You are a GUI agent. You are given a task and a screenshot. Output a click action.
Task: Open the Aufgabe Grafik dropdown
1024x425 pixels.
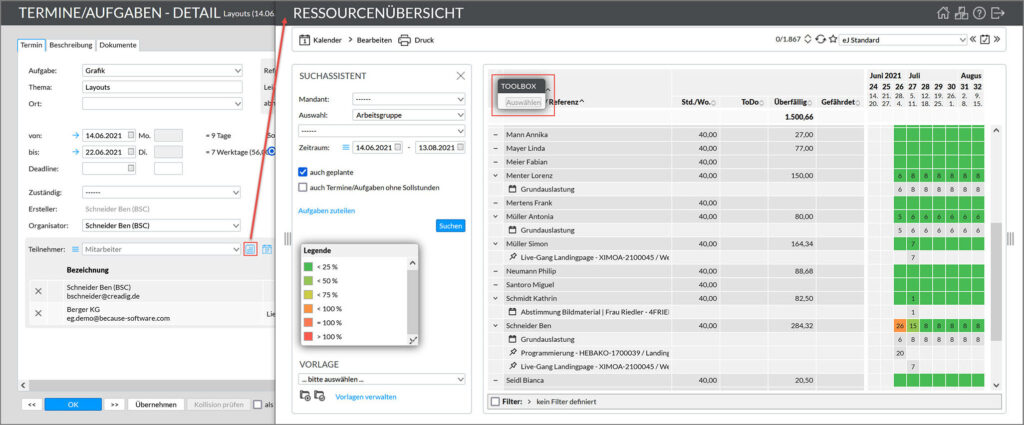coord(162,71)
